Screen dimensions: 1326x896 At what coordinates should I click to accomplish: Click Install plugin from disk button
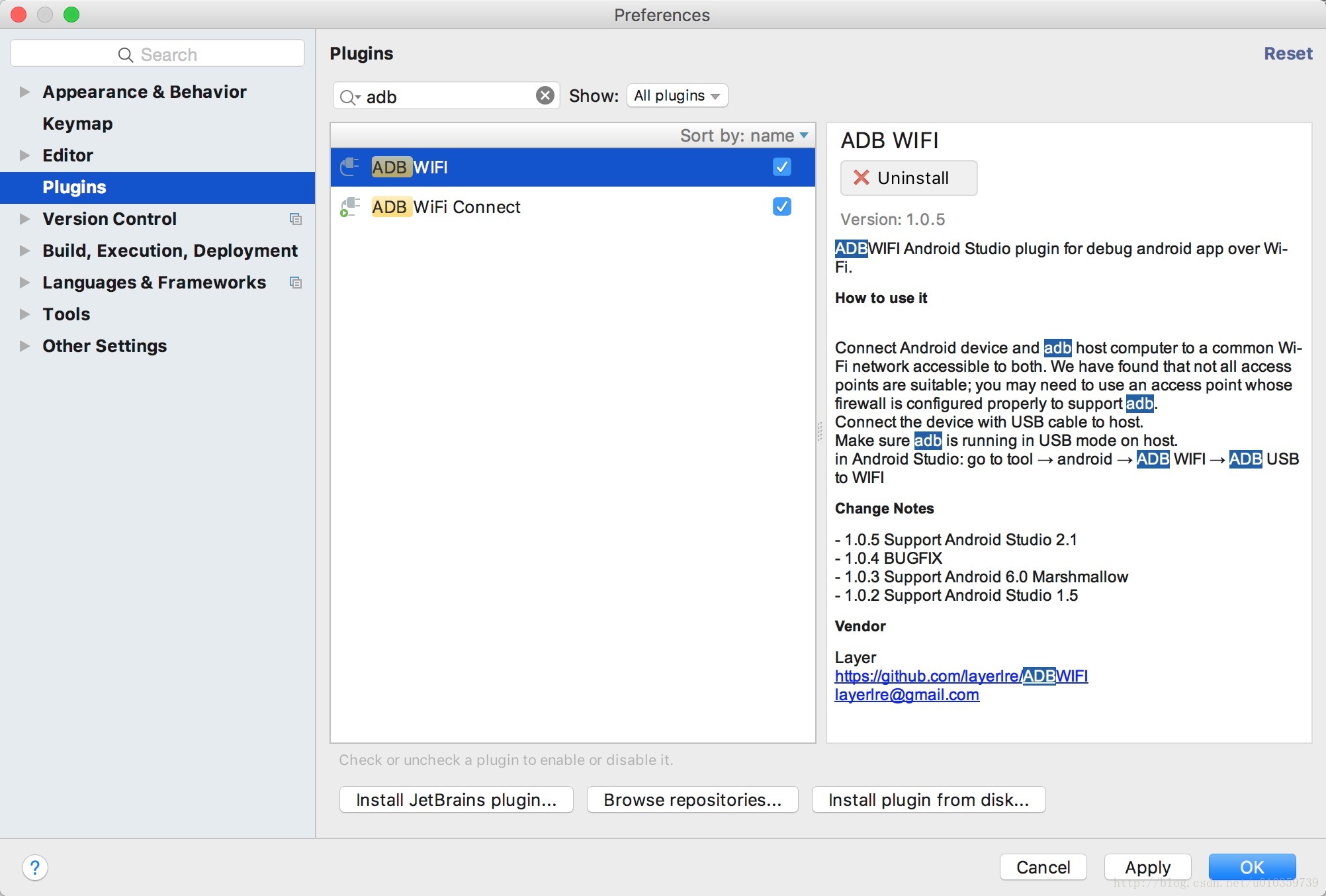[928, 799]
